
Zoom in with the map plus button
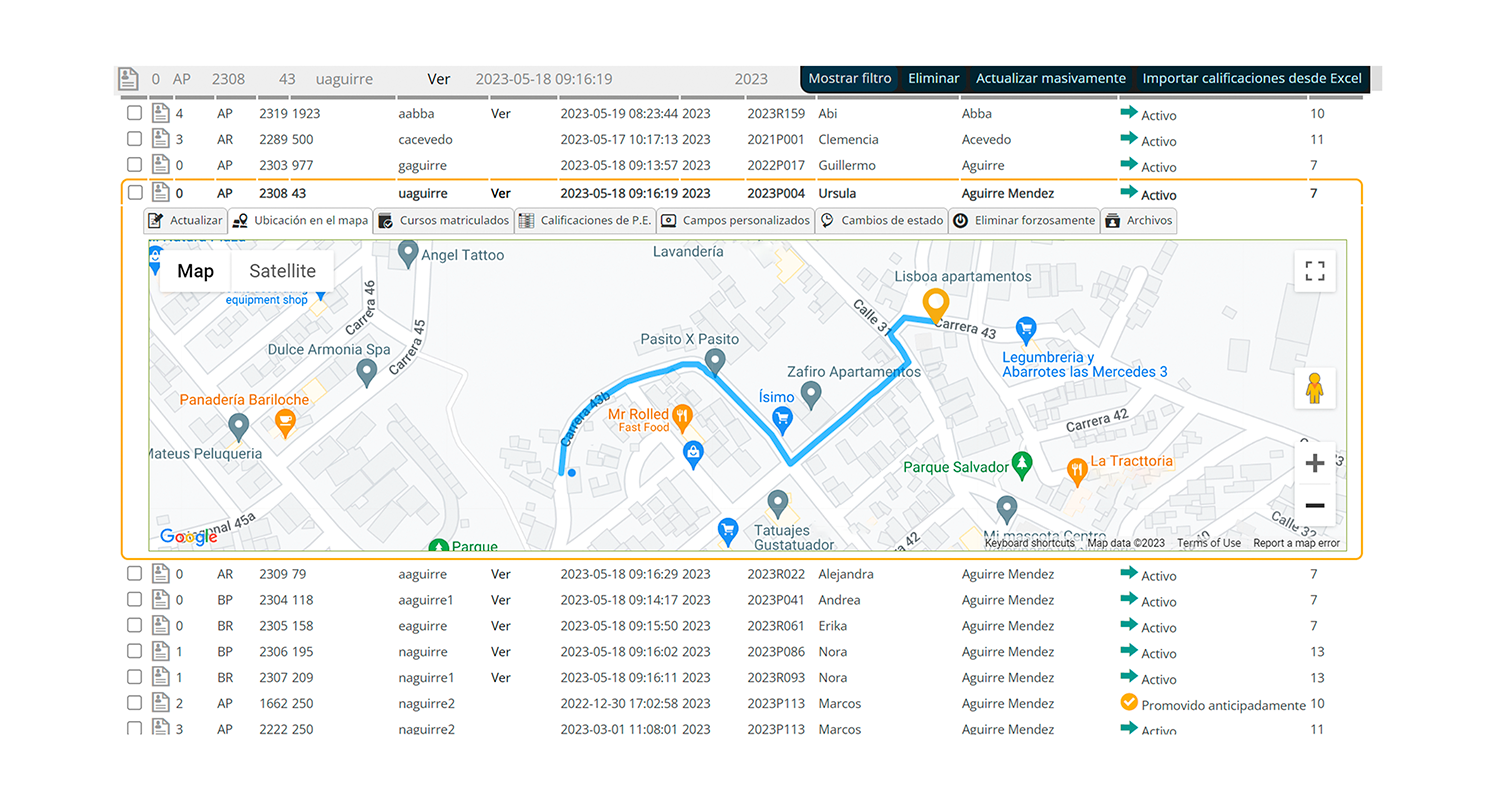pyautogui.click(x=1315, y=463)
